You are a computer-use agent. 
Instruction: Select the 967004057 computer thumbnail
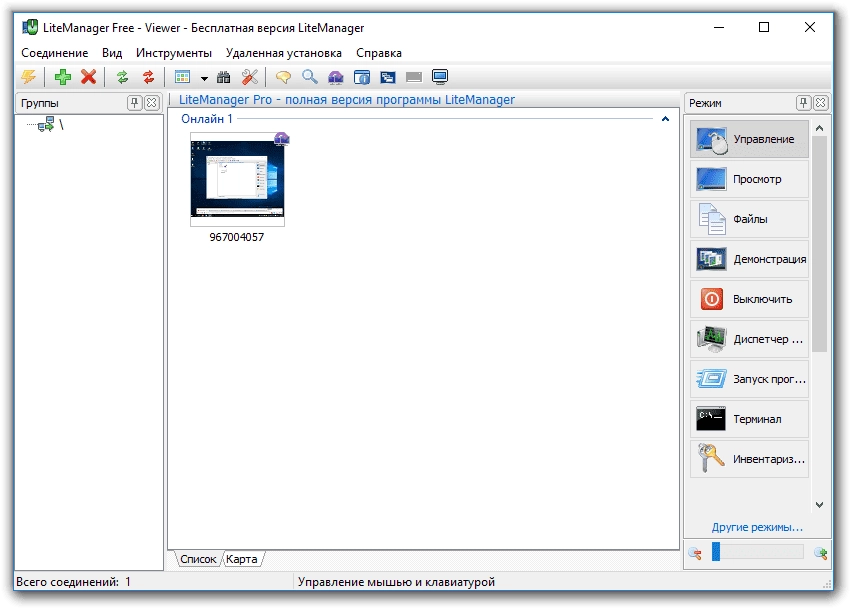point(237,180)
